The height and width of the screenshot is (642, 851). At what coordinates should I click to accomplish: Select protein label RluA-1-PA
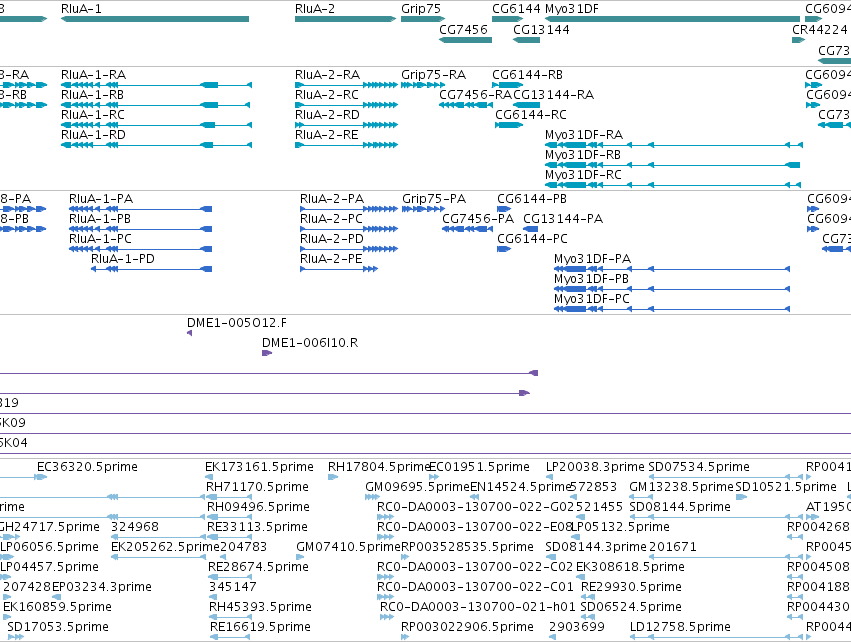click(x=101, y=199)
